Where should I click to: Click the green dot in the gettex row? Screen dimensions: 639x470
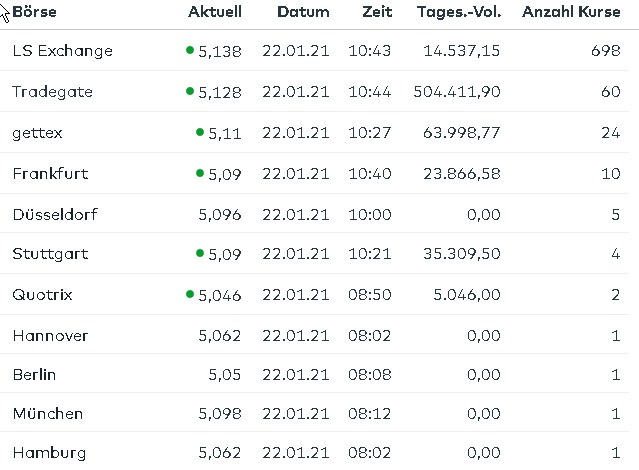pos(200,132)
